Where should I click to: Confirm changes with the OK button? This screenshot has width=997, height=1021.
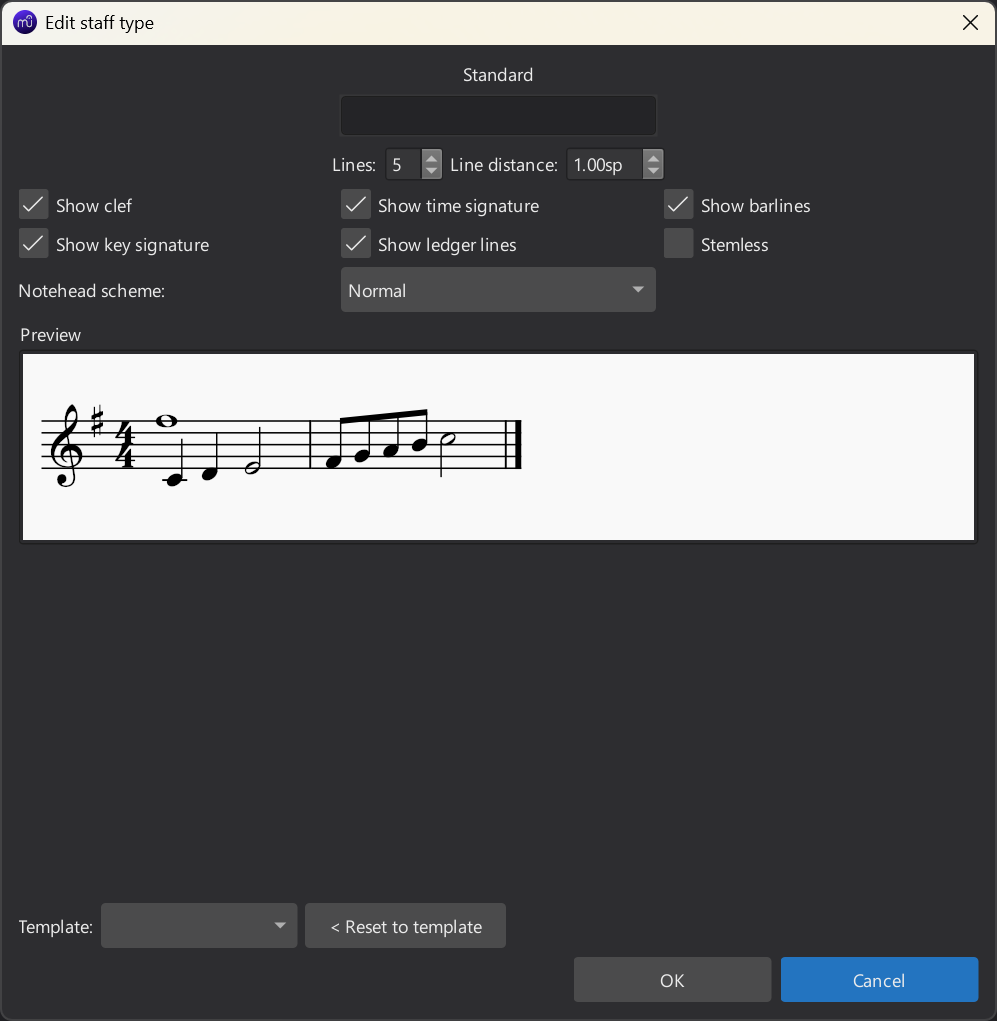(672, 980)
